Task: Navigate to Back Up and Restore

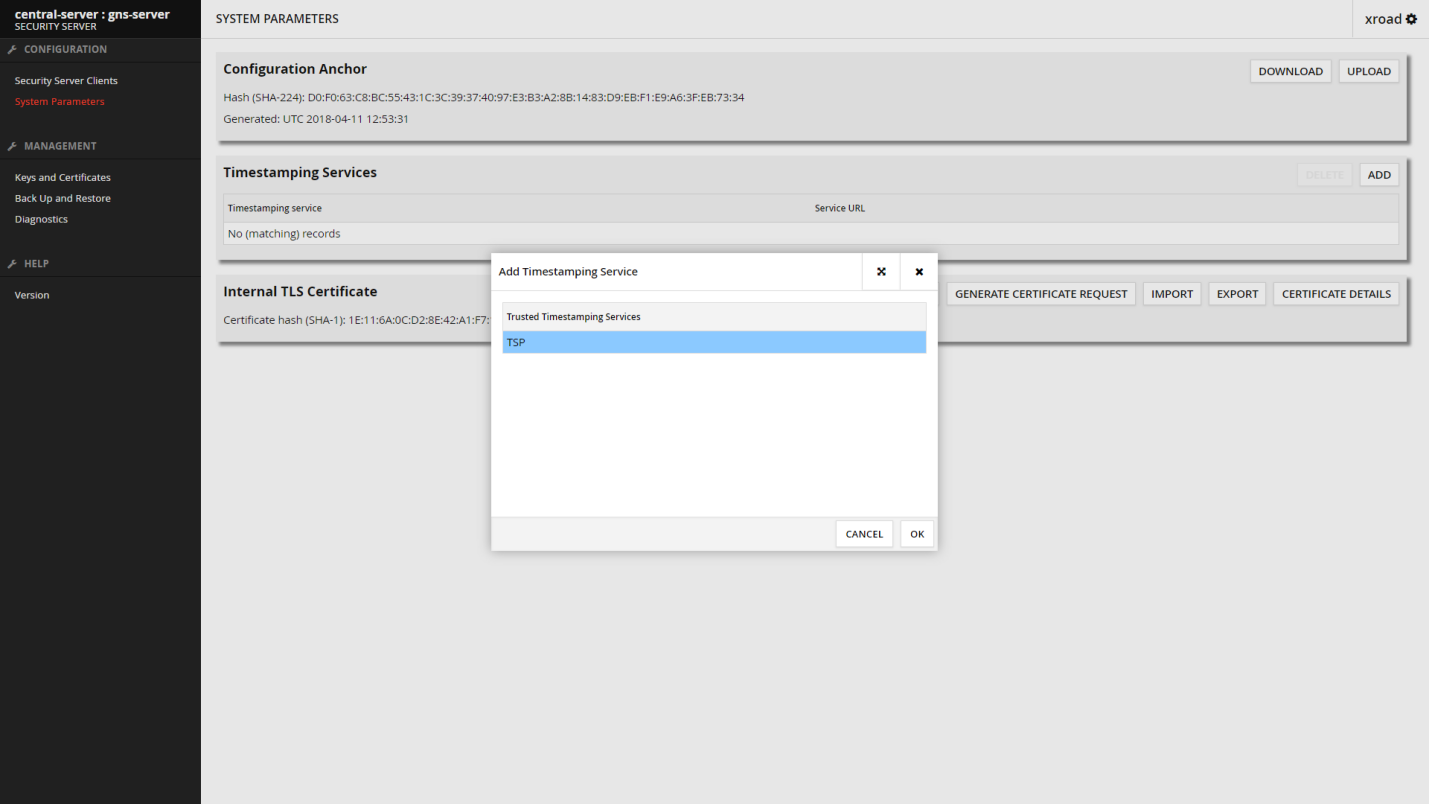Action: [x=62, y=199]
